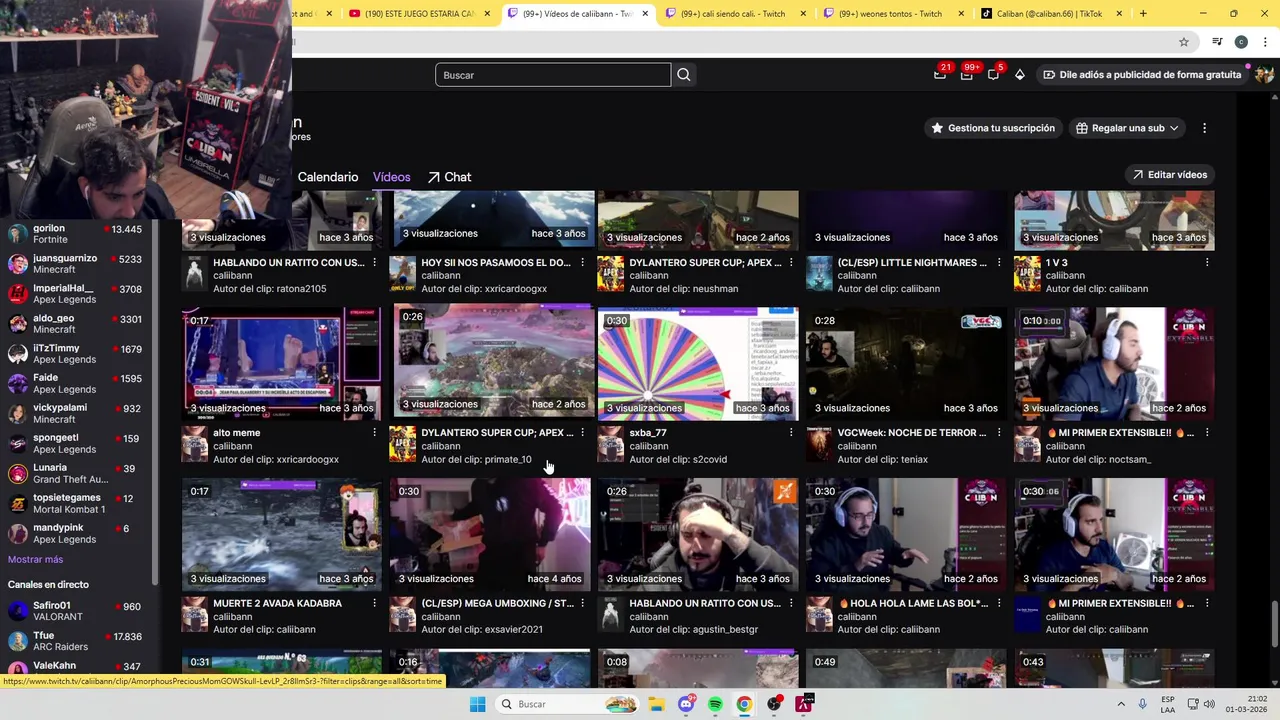The height and width of the screenshot is (720, 1280).
Task: Show hidden system tray icons chevron
Action: [1121, 704]
